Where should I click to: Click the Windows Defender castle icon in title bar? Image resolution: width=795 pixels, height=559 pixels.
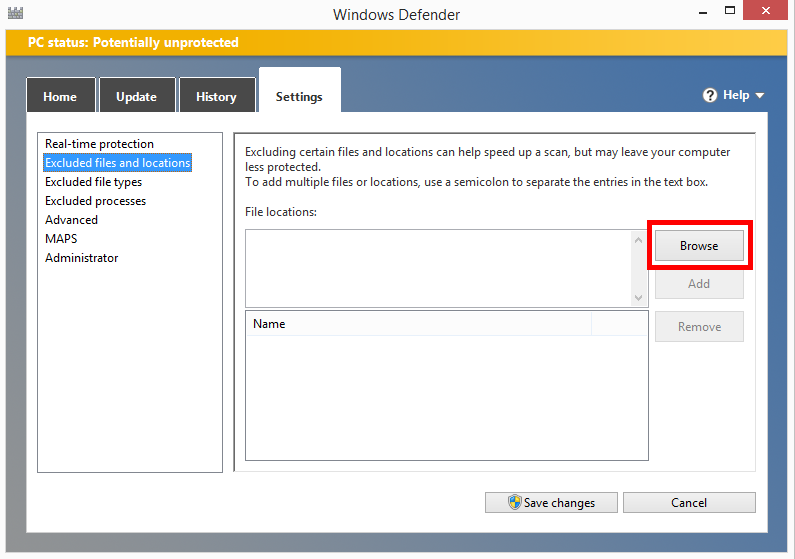pos(15,13)
